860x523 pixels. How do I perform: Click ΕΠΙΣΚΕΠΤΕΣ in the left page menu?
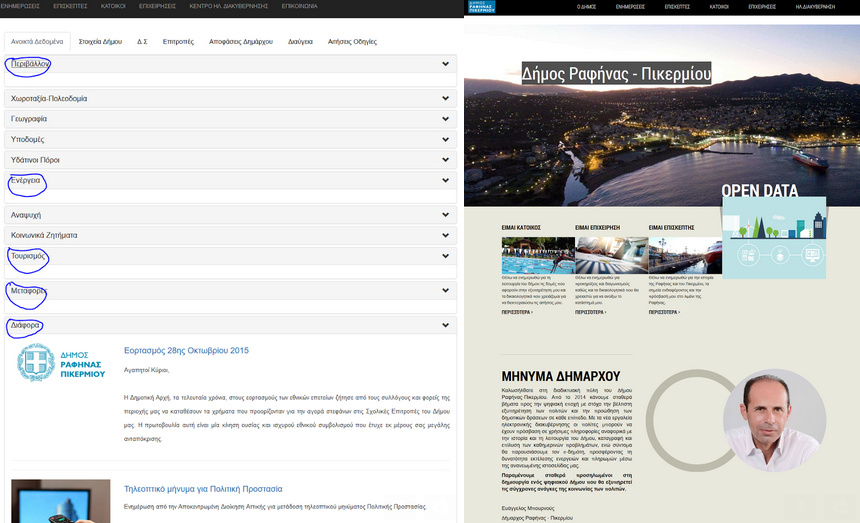pyautogui.click(x=70, y=6)
